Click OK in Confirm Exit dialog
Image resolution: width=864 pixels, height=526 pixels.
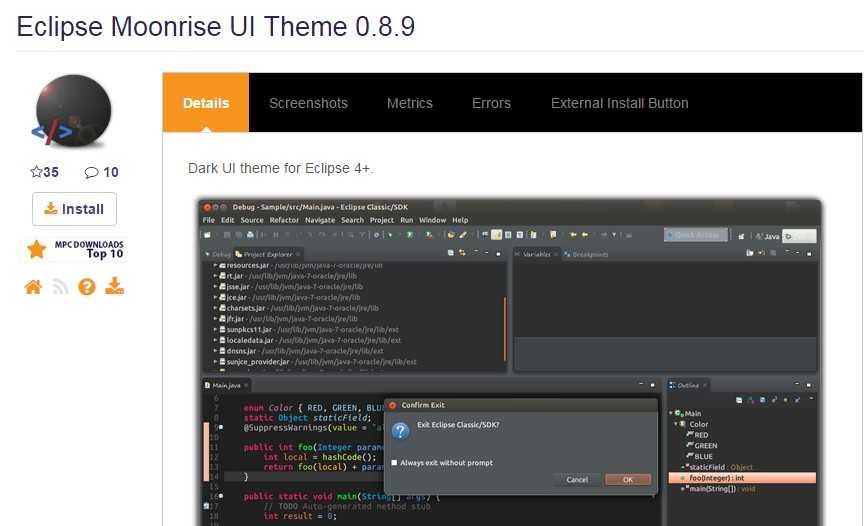point(628,480)
